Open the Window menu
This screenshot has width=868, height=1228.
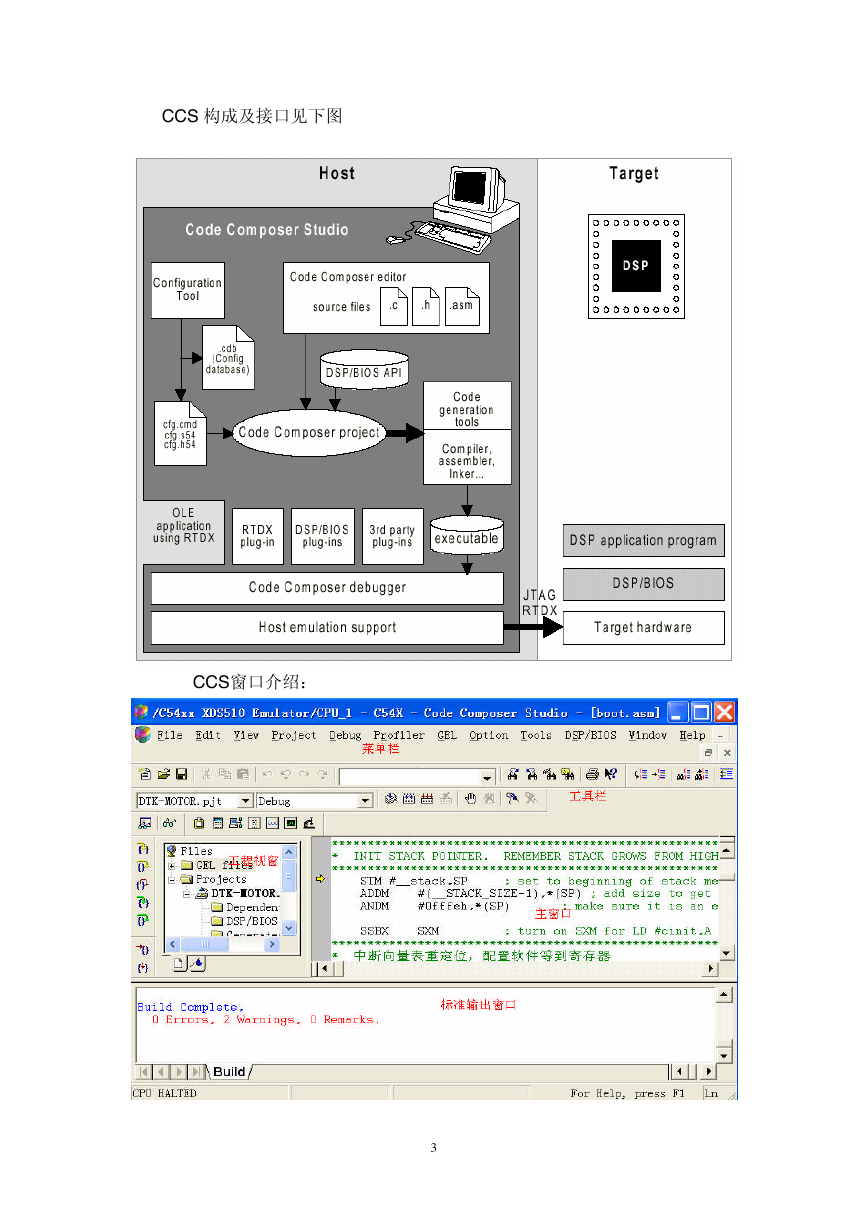pyautogui.click(x=648, y=735)
